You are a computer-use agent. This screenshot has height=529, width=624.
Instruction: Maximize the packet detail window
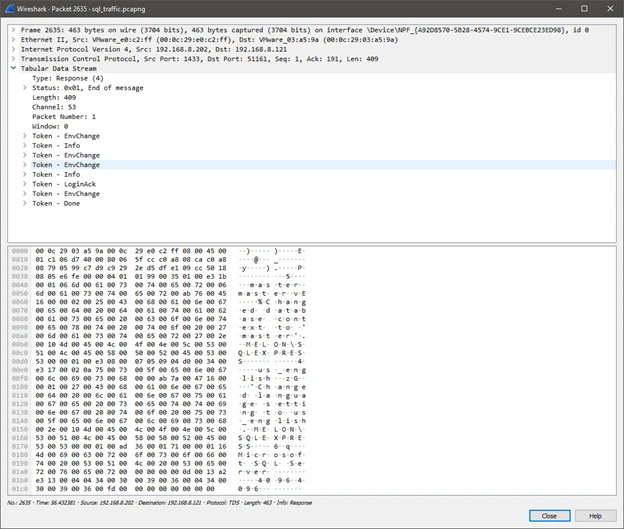pyautogui.click(x=584, y=8)
